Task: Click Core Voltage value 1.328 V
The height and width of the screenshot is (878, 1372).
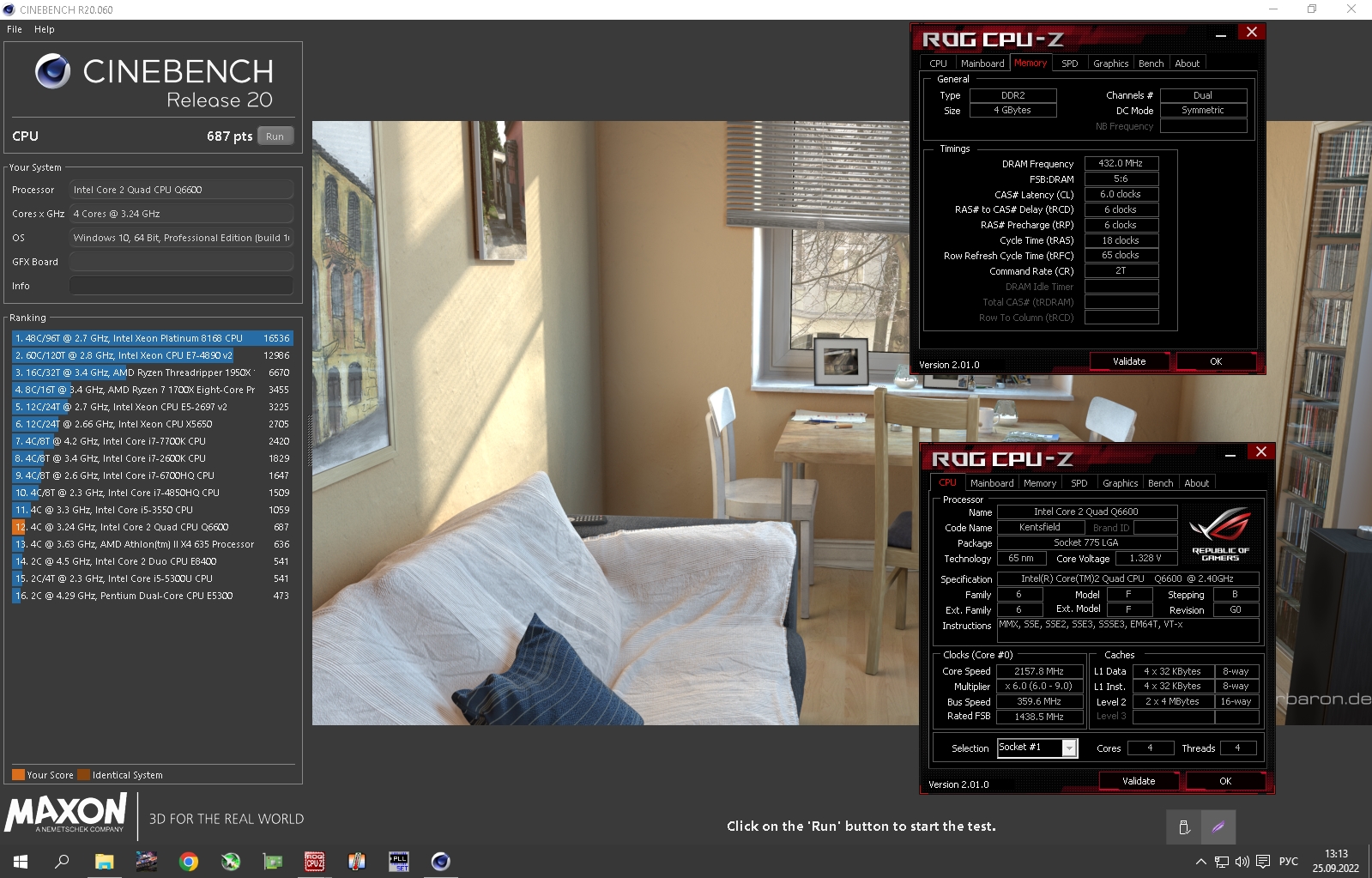Action: (x=1145, y=559)
